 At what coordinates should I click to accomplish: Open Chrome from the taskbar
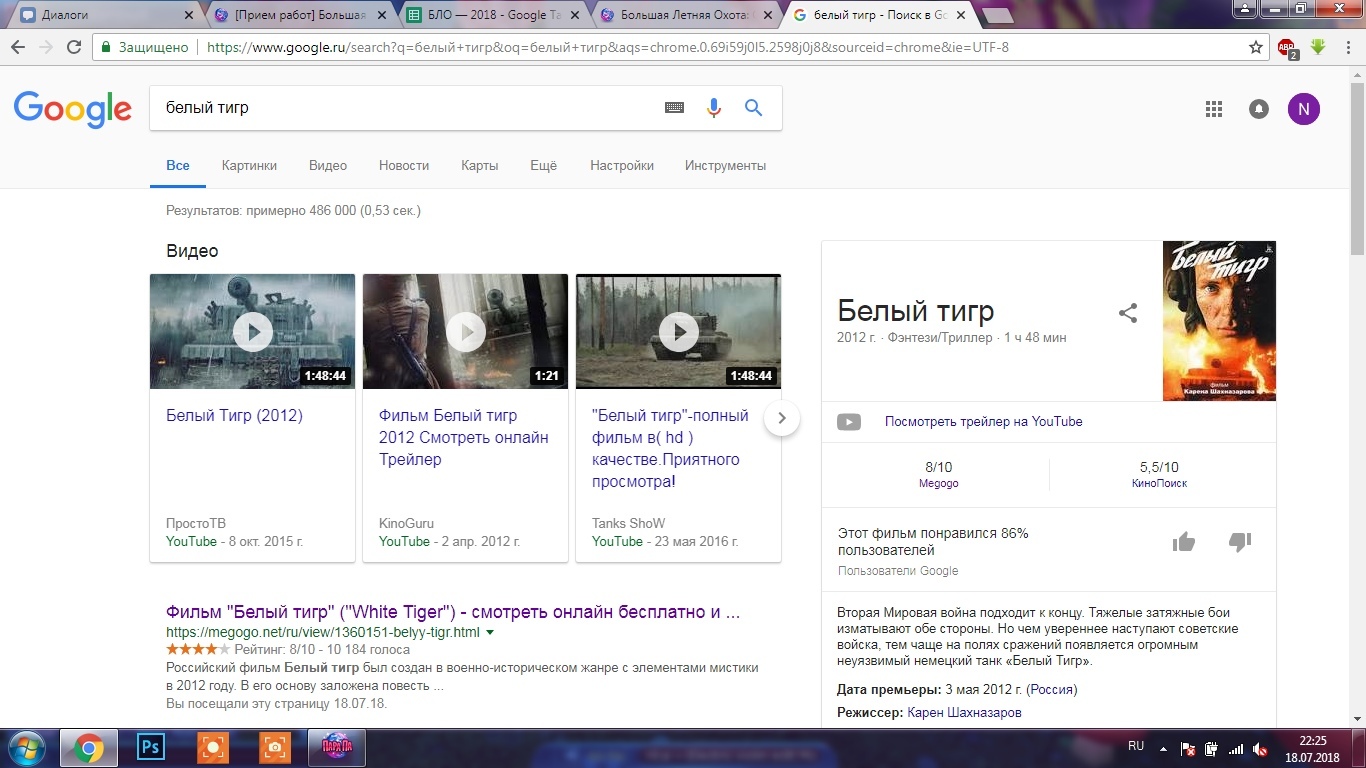pyautogui.click(x=88, y=748)
